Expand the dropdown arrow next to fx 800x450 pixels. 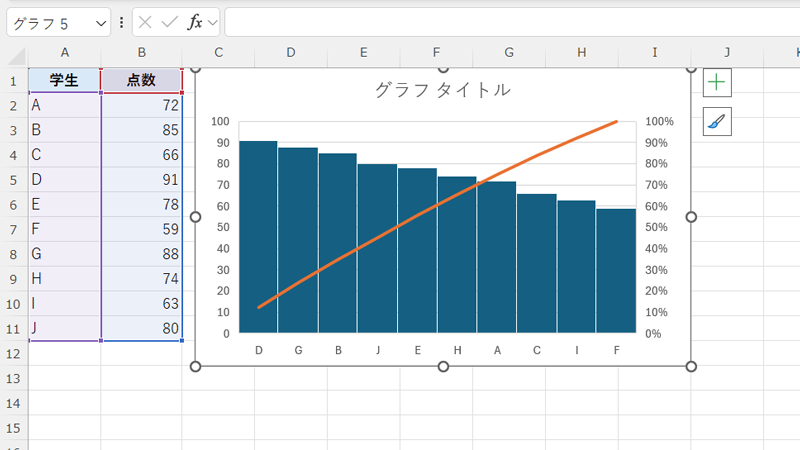pos(213,22)
